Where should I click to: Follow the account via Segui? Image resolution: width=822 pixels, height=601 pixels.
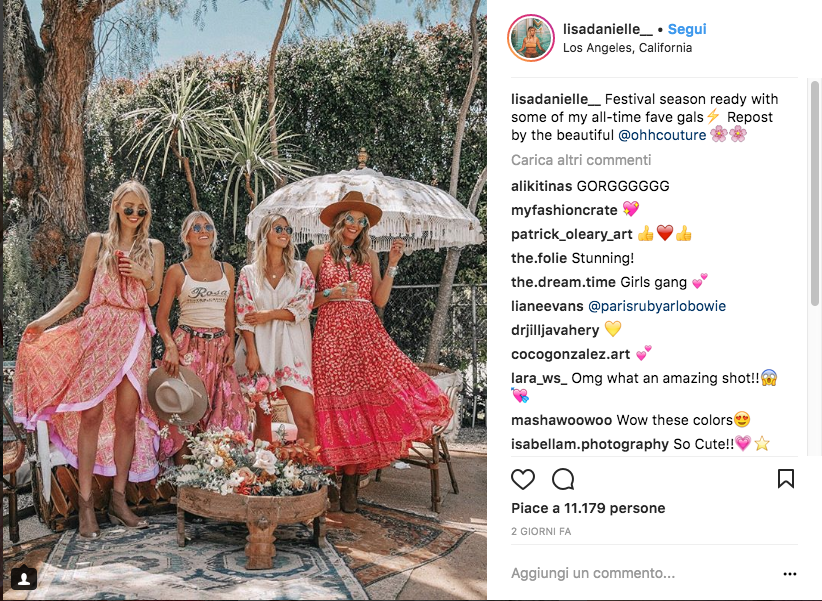coord(687,29)
